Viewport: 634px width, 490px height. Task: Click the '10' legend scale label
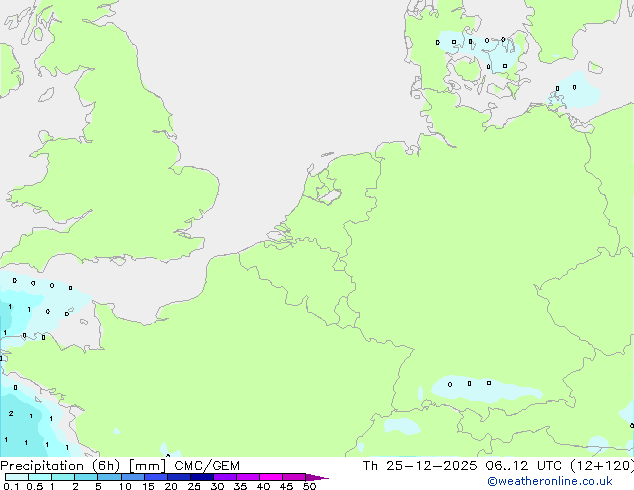(125, 486)
